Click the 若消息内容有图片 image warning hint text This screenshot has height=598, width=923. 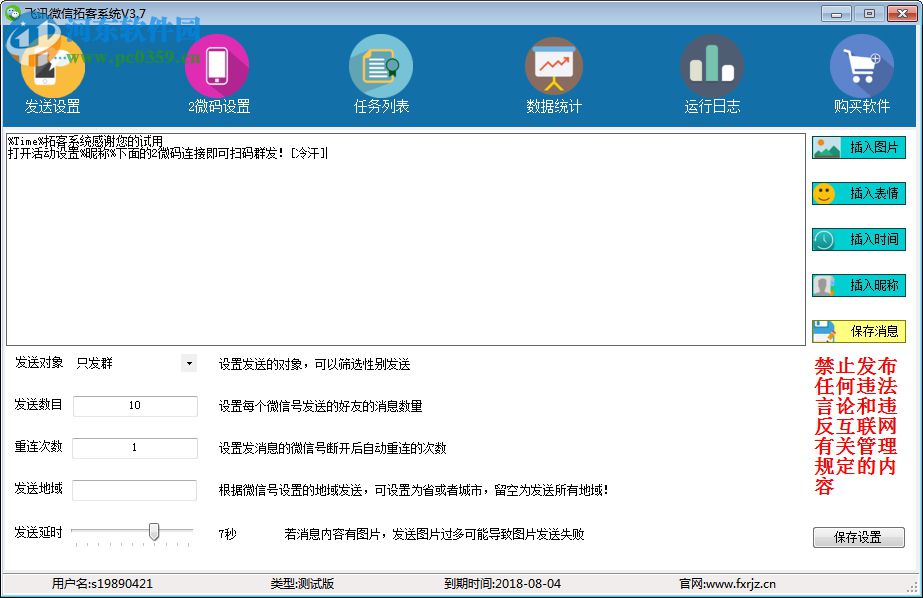coord(434,534)
